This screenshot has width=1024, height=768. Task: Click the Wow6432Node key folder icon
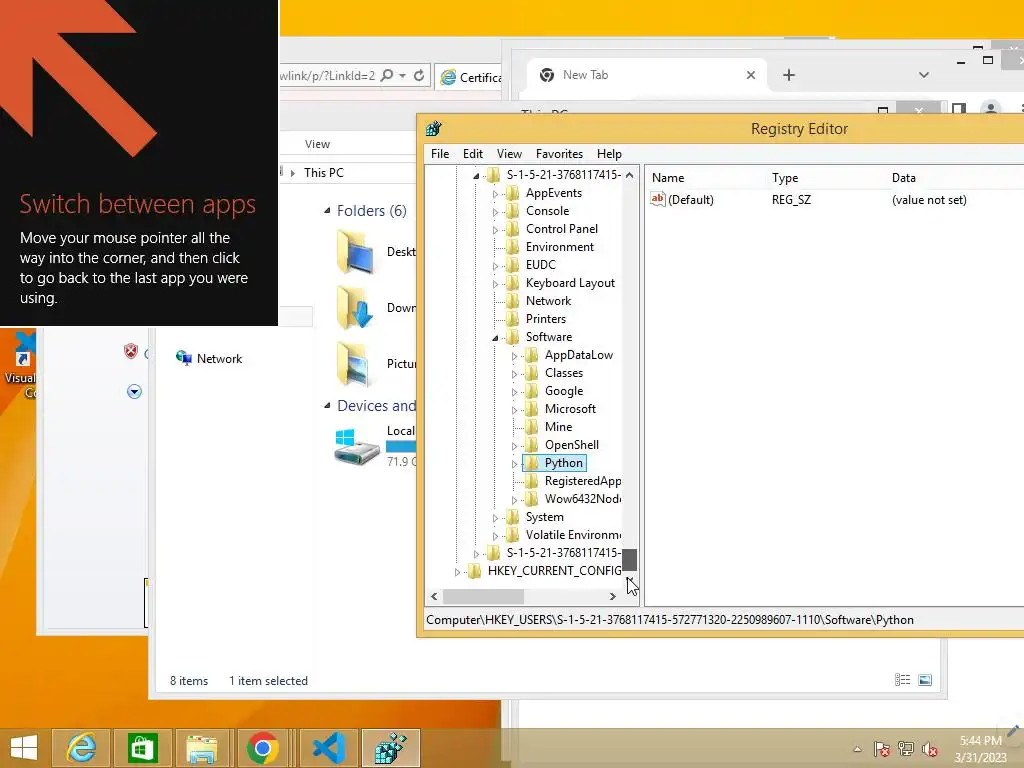point(532,499)
